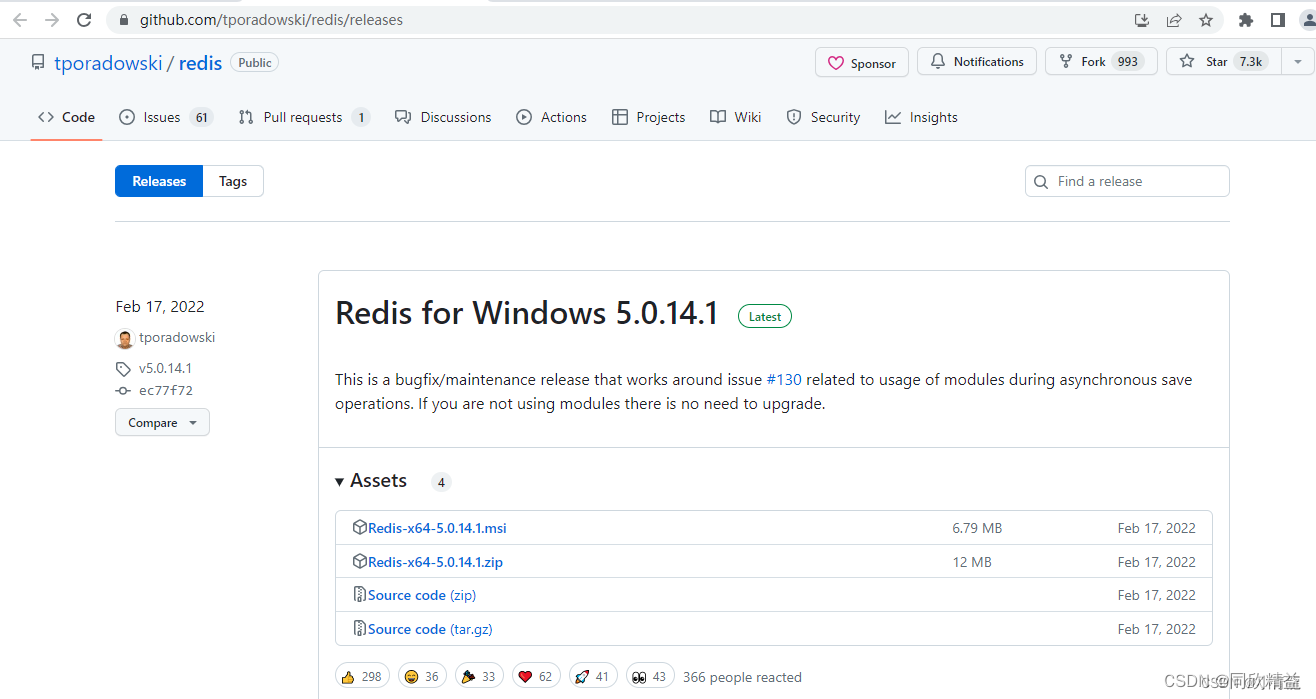This screenshot has height=699, width=1316.
Task: Click the browser back arrow
Action: (19, 20)
